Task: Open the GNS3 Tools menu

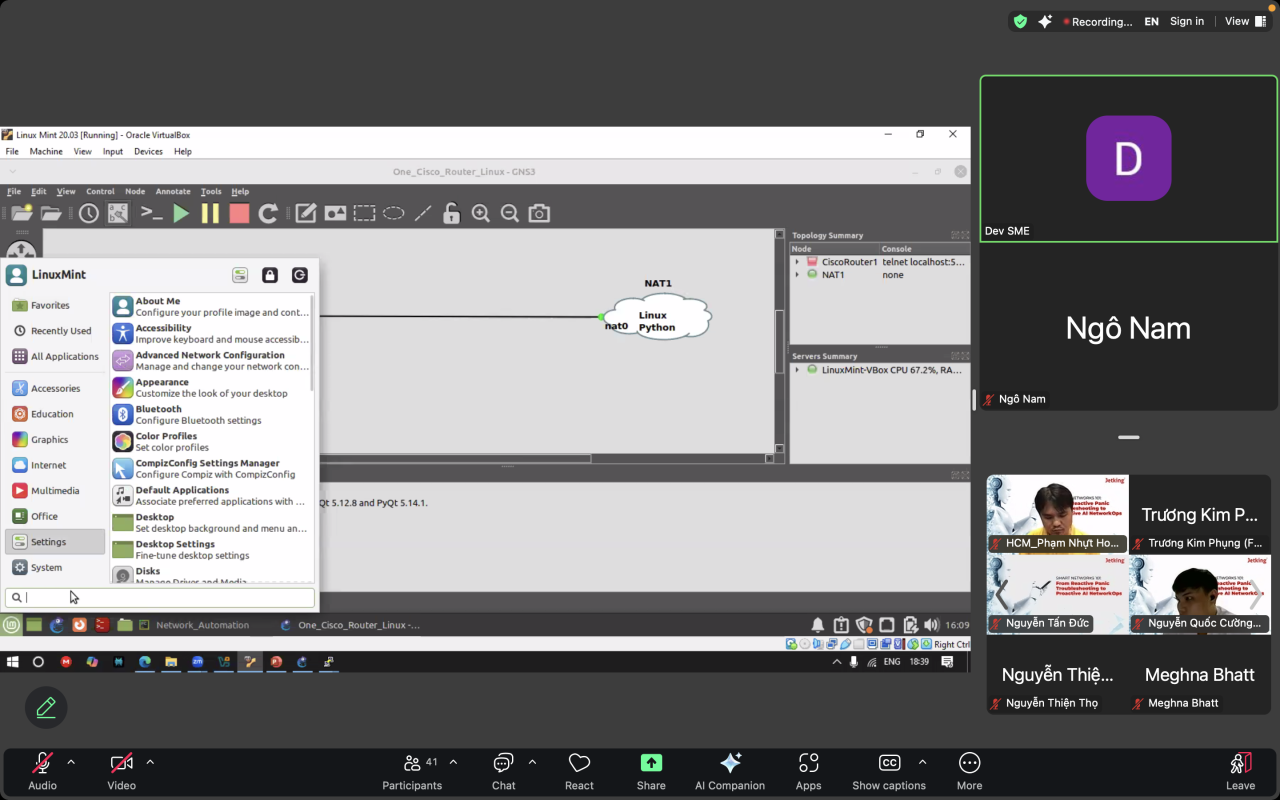Action: 211,191
